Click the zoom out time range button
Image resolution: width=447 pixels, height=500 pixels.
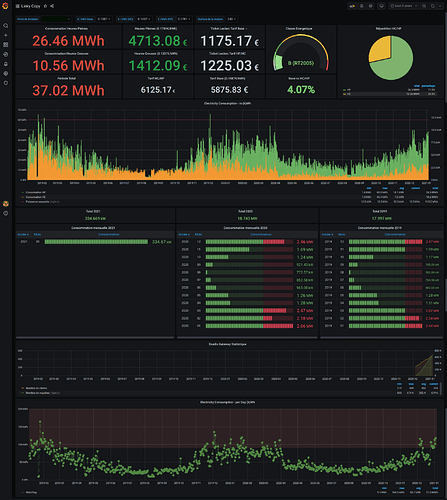(x=424, y=6)
